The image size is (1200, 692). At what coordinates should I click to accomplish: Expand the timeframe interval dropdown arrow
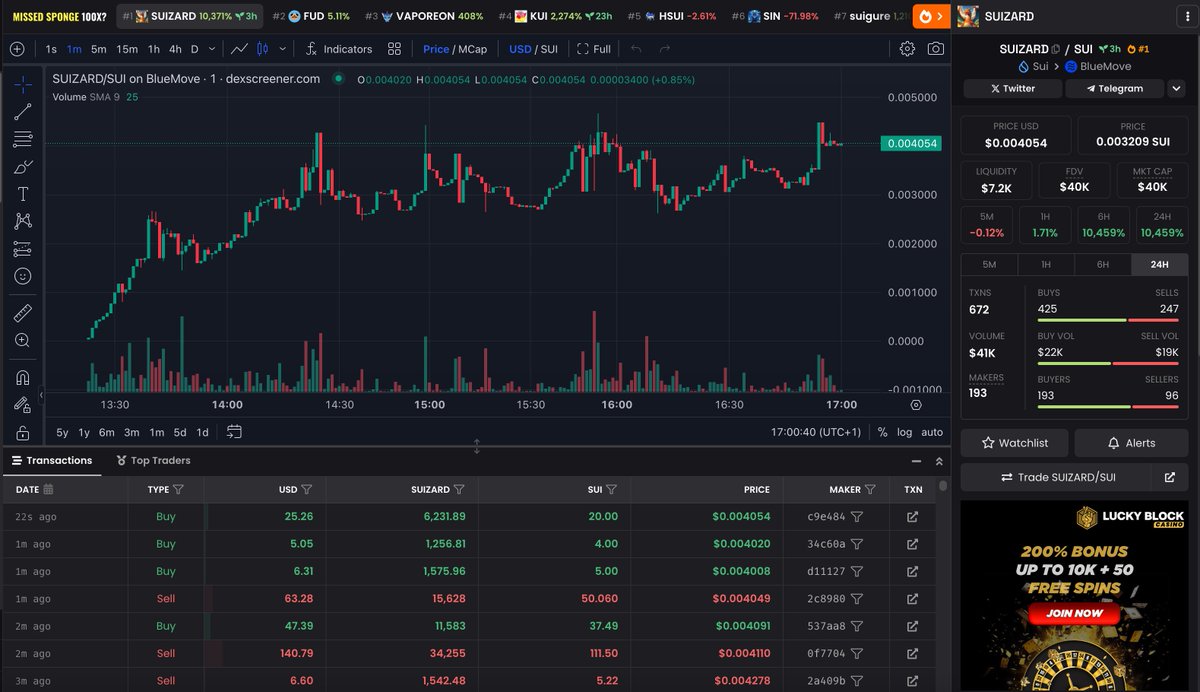(213, 49)
